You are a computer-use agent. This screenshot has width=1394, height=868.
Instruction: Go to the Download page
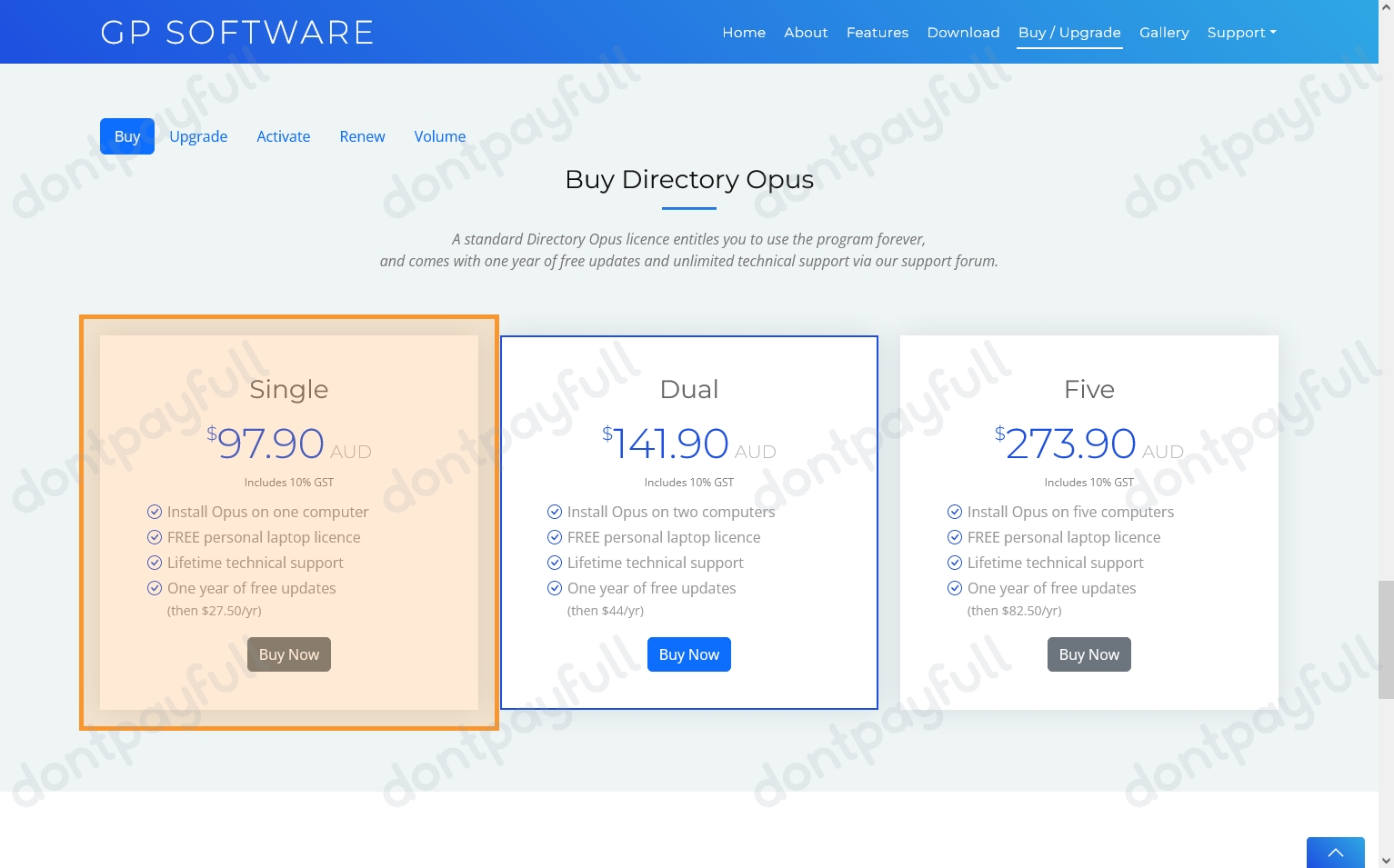(x=963, y=32)
